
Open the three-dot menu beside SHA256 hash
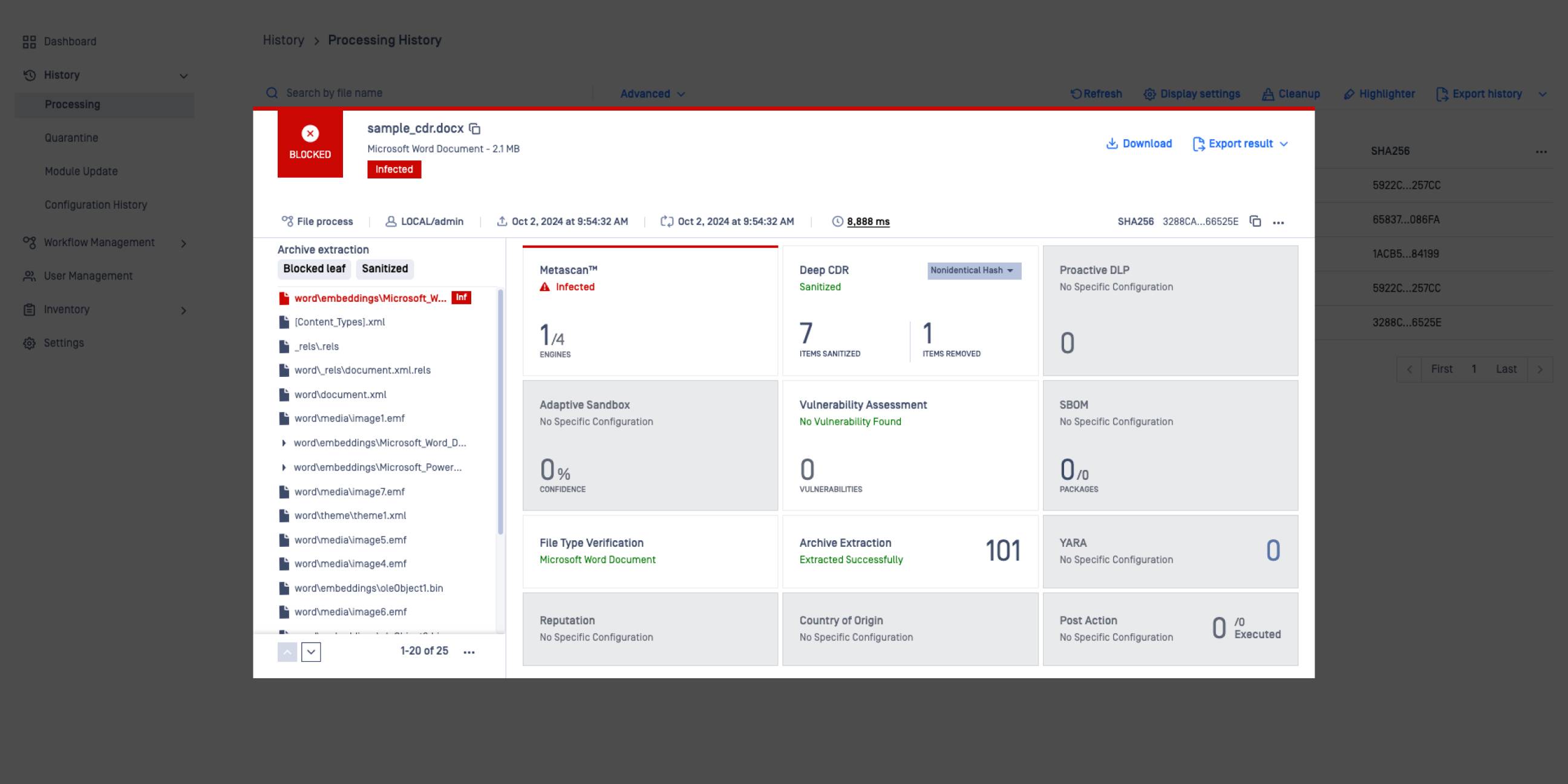[1278, 222]
